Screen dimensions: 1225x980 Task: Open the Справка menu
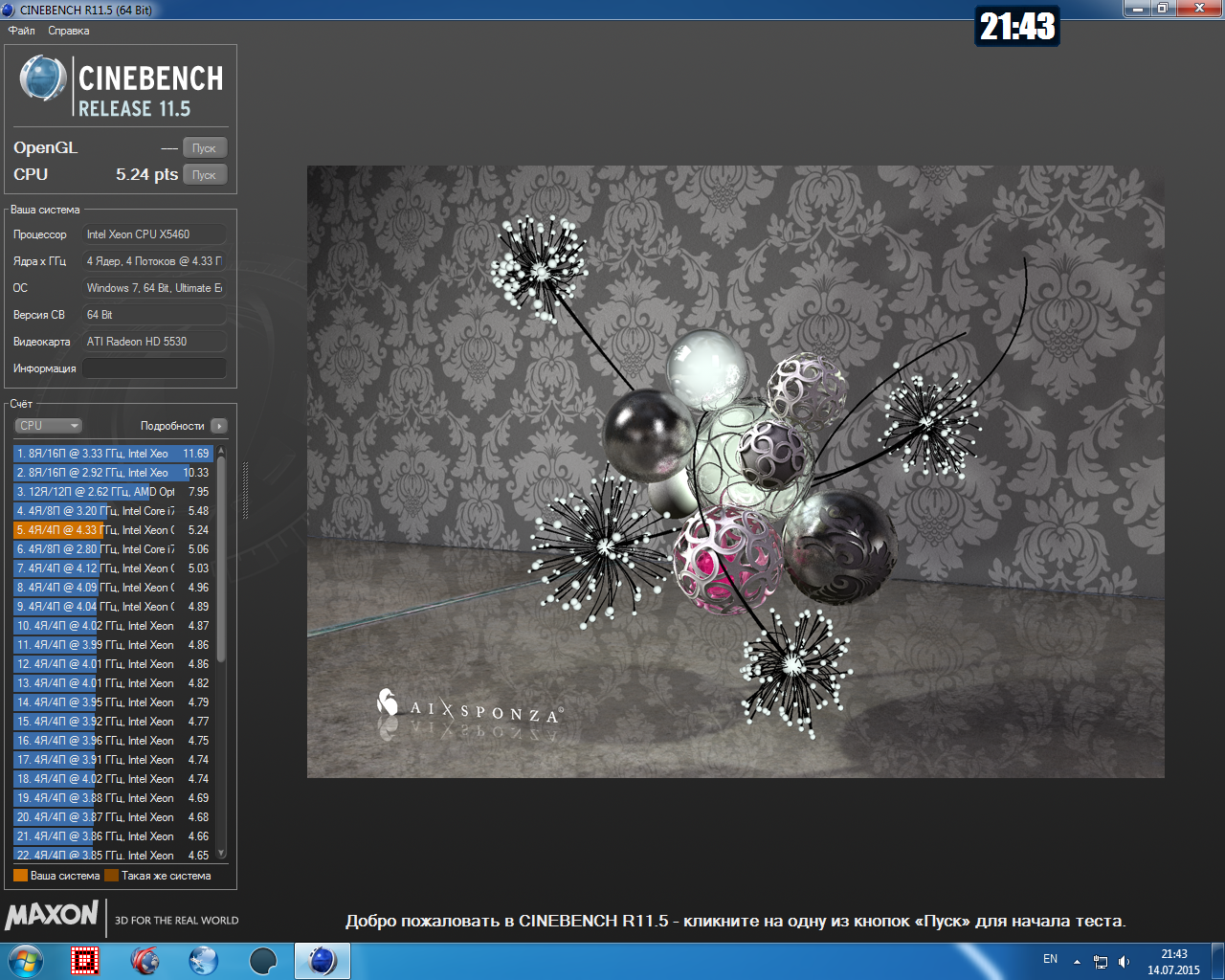(69, 31)
